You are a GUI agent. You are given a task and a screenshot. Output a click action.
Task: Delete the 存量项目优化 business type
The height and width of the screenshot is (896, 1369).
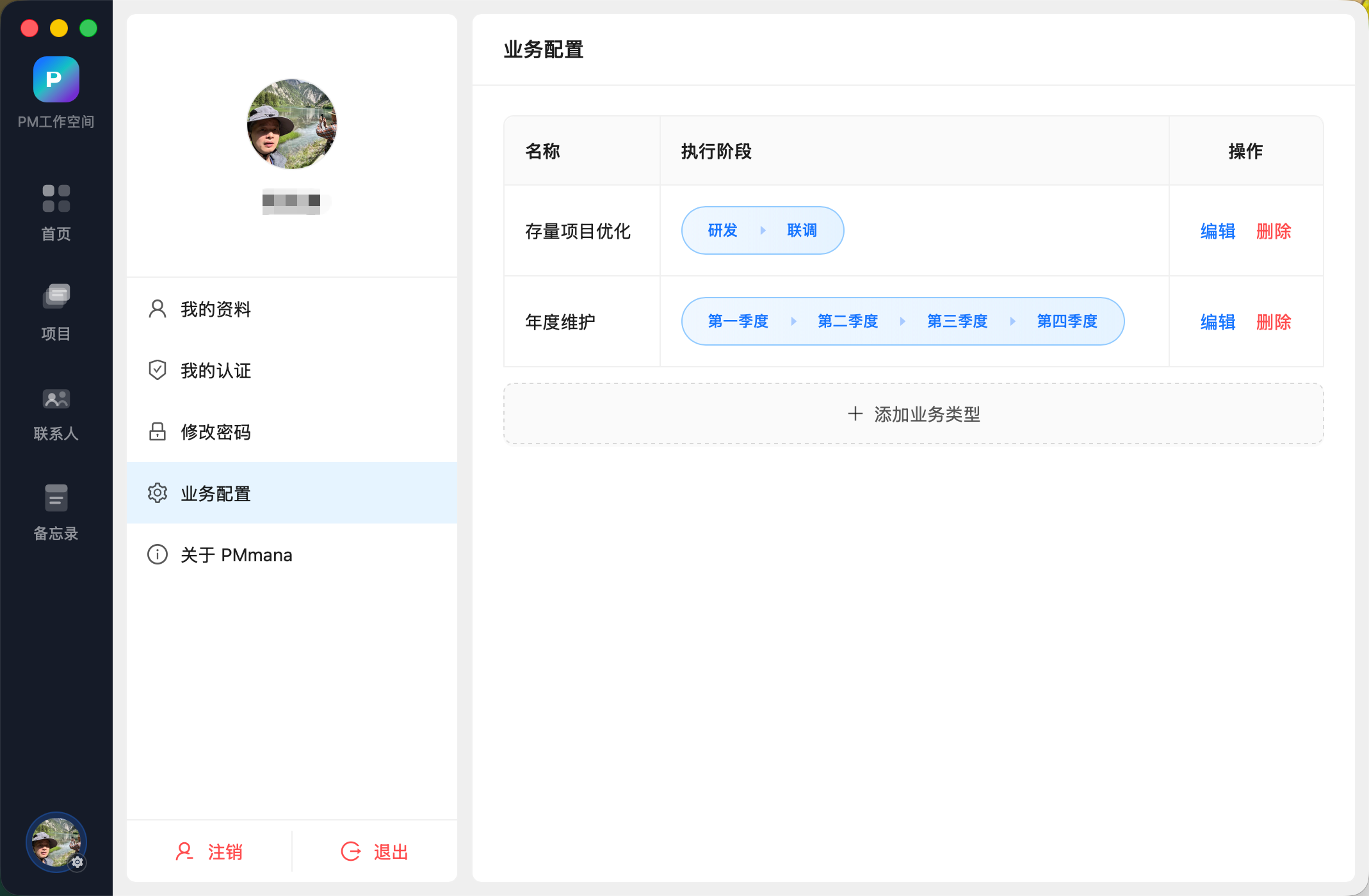pos(1274,231)
